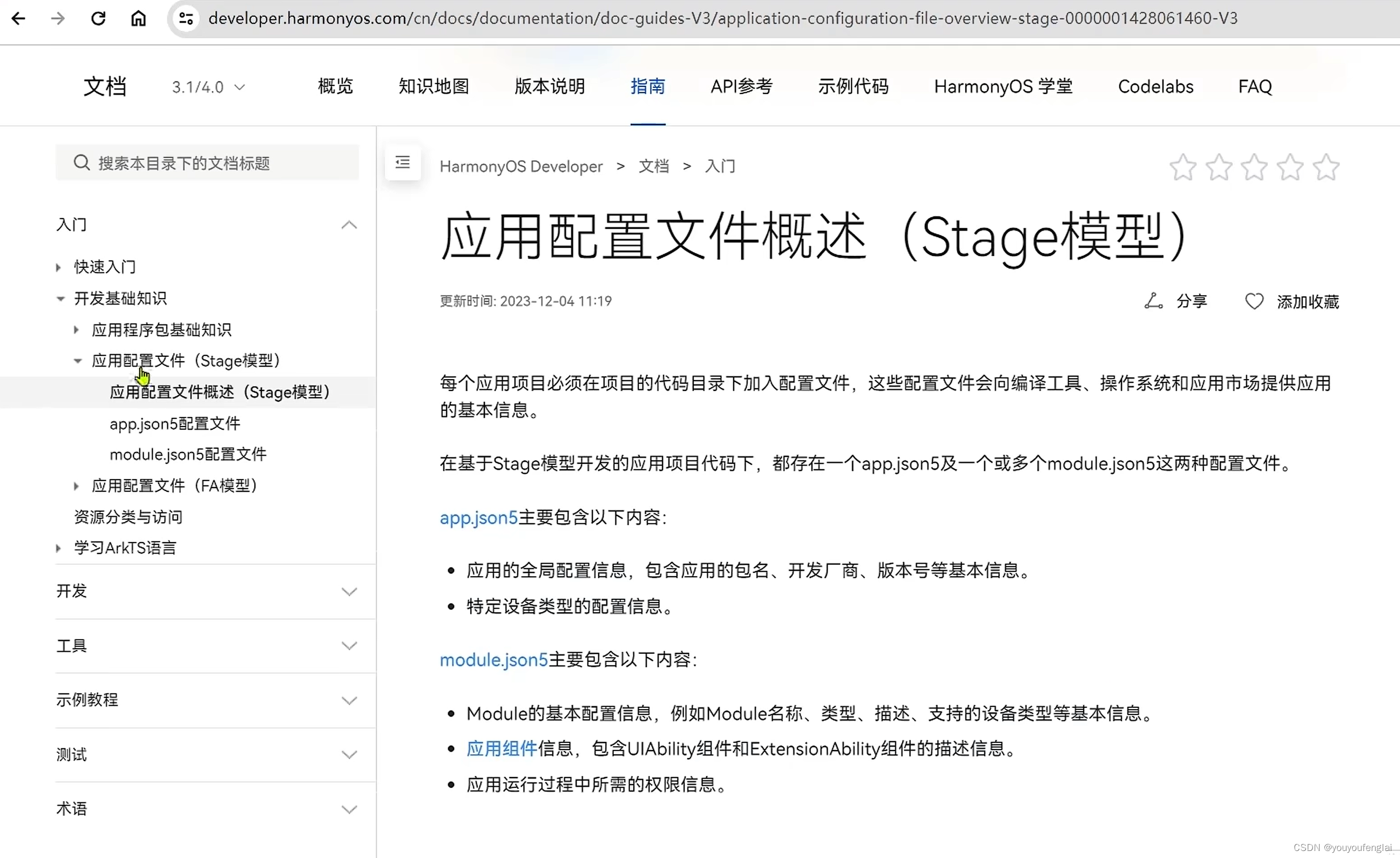
Task: Open the FAQ tab
Action: 1255,86
